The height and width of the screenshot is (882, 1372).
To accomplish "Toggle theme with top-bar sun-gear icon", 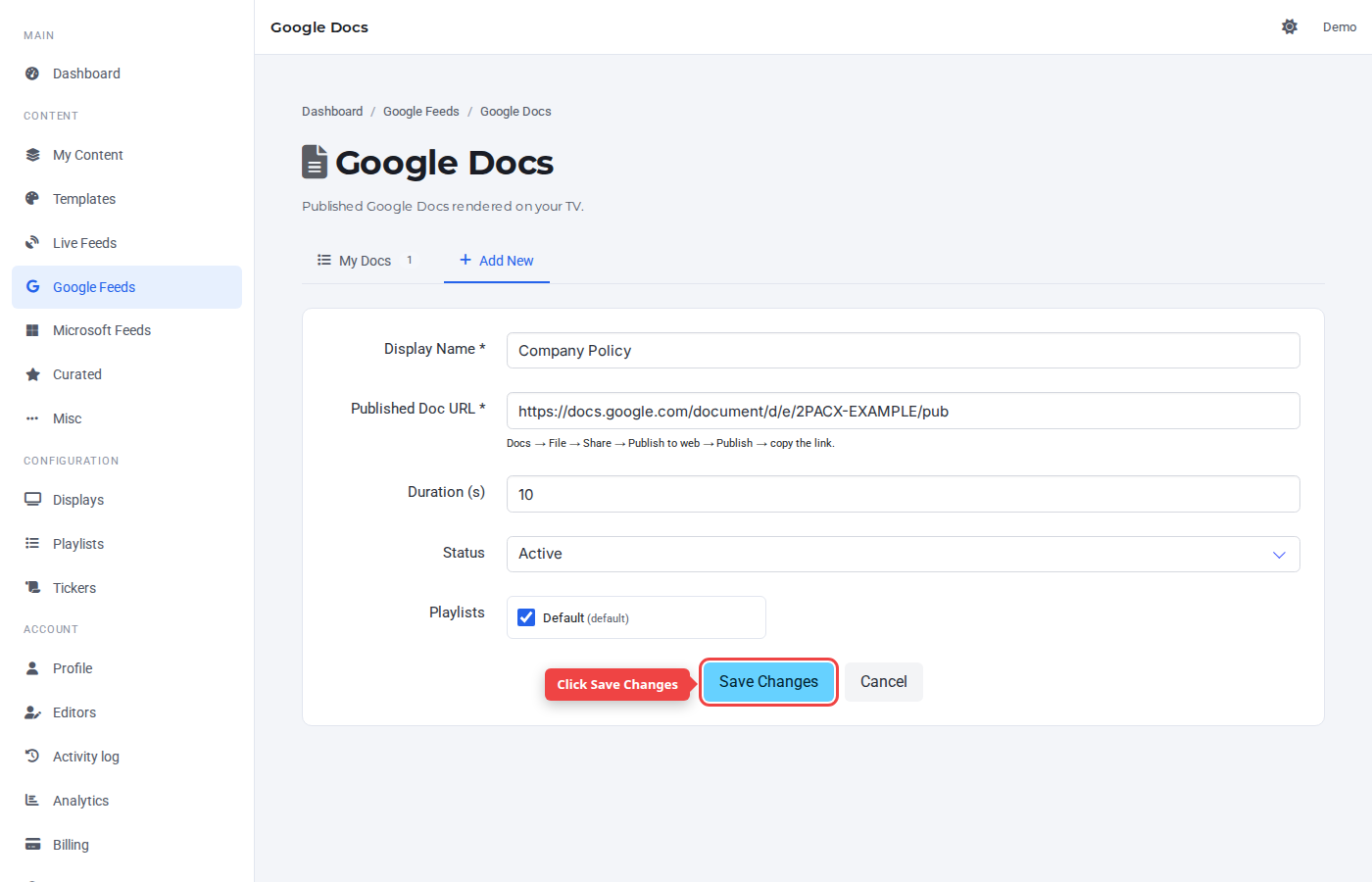I will pyautogui.click(x=1290, y=27).
